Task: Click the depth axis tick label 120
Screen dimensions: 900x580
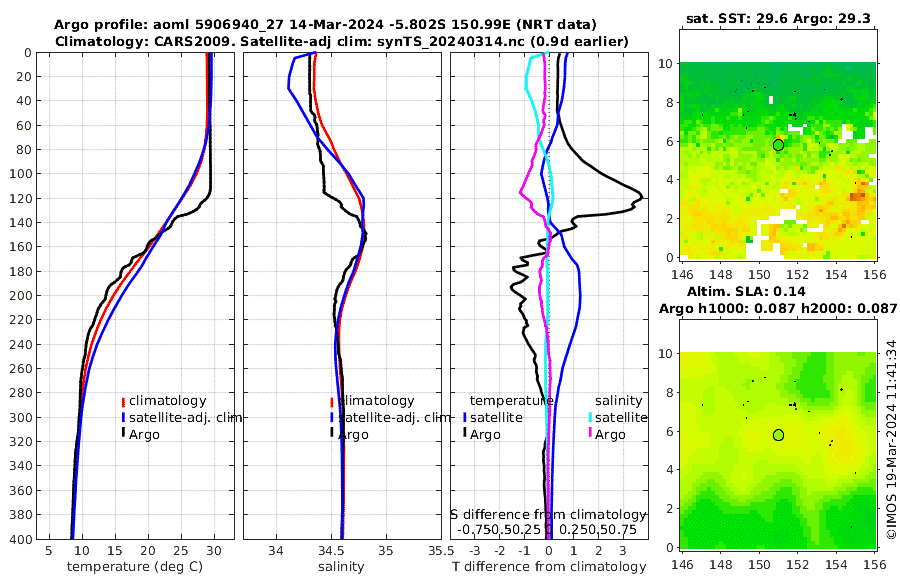Action: pos(21,198)
